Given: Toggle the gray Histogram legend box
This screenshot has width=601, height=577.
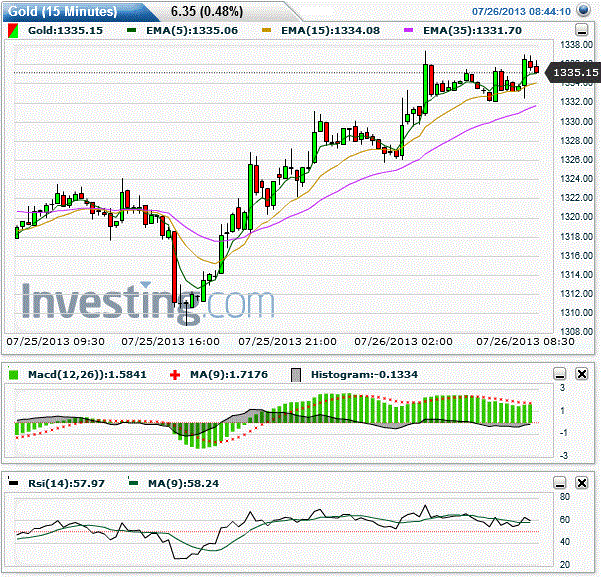Looking at the screenshot, I should (296, 375).
